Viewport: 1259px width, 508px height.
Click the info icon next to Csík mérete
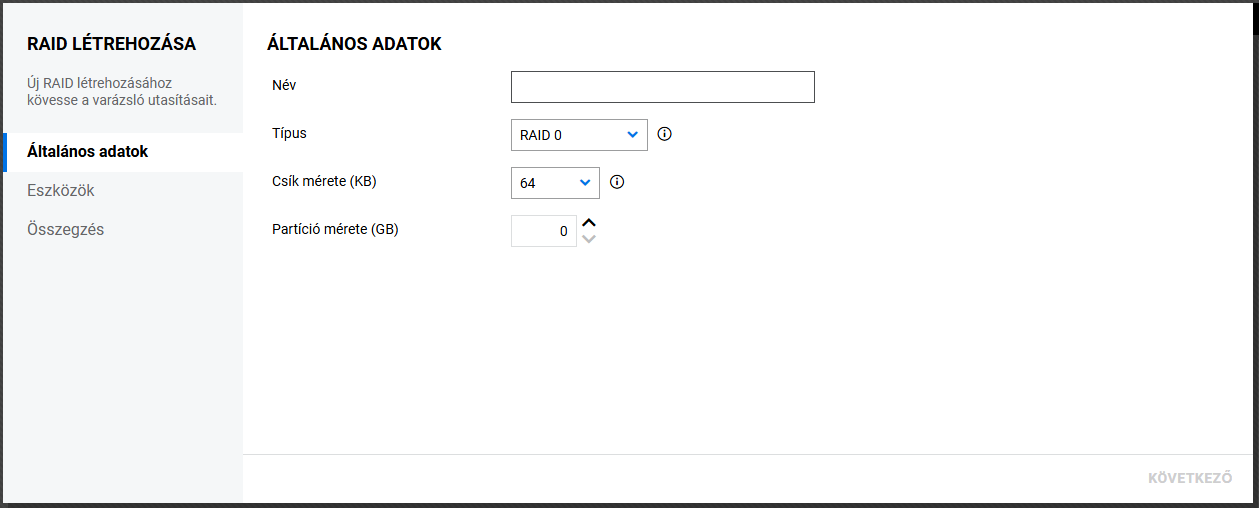[x=617, y=182]
